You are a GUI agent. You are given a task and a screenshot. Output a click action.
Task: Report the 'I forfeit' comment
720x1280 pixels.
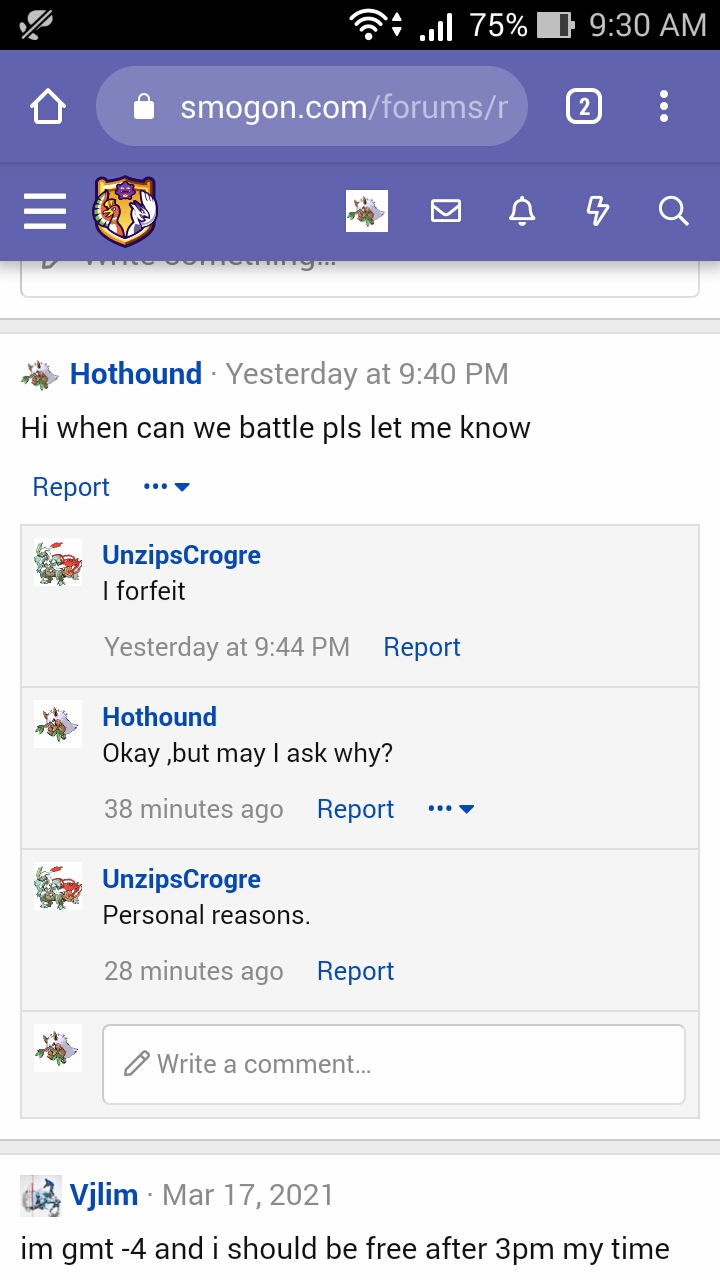(x=422, y=647)
